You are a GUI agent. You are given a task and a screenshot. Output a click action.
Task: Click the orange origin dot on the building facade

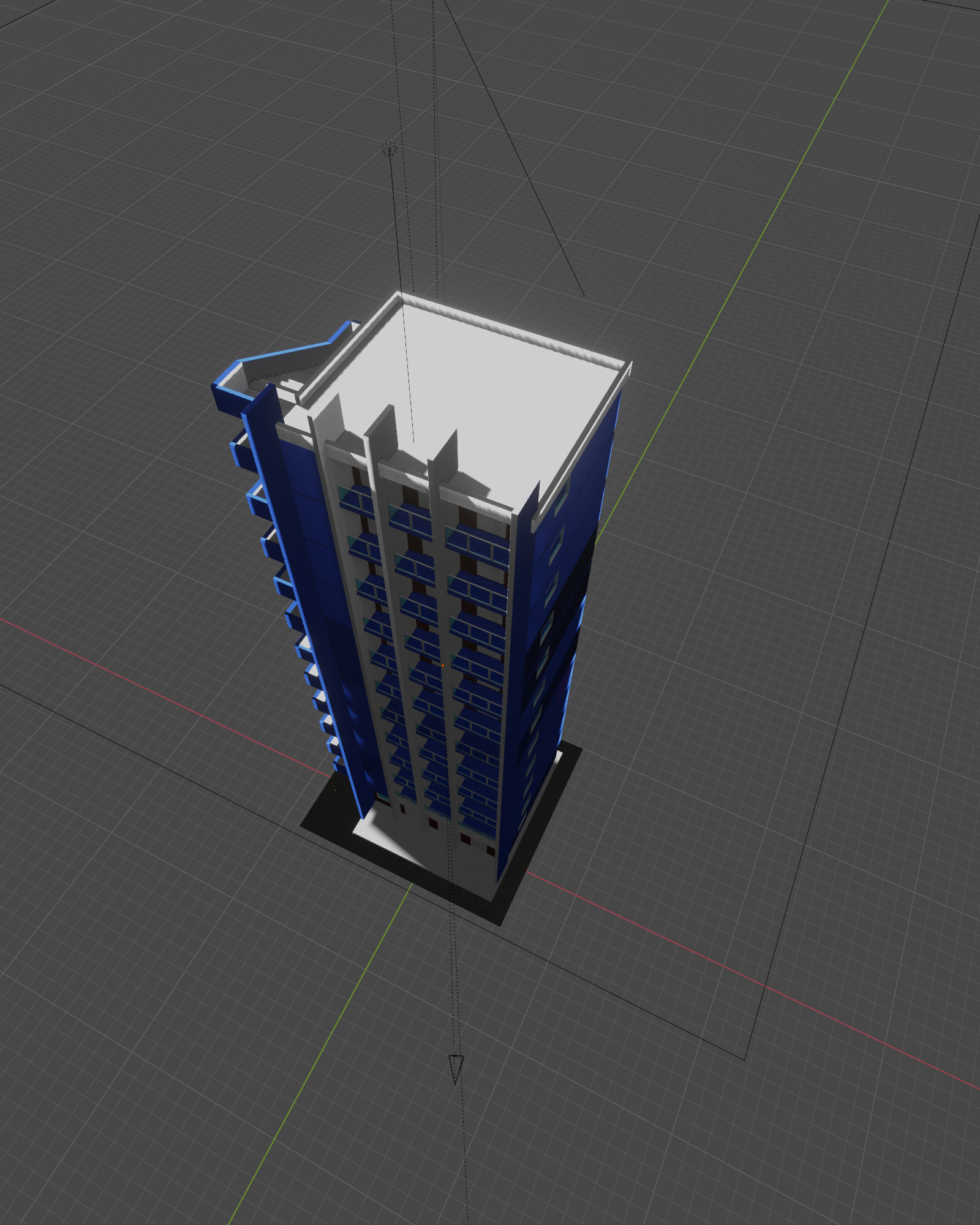click(x=443, y=665)
